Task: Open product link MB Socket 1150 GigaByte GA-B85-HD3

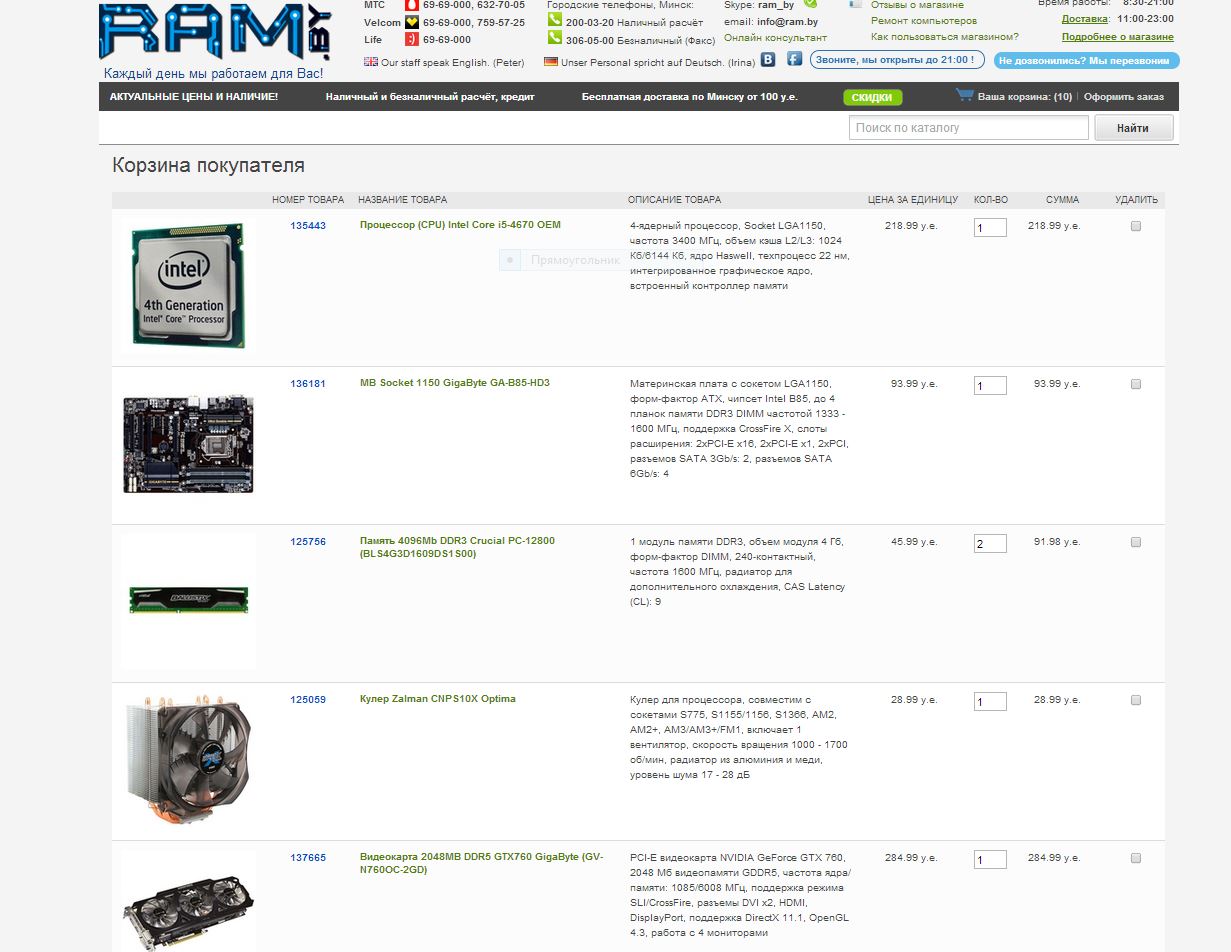Action: pyautogui.click(x=455, y=383)
